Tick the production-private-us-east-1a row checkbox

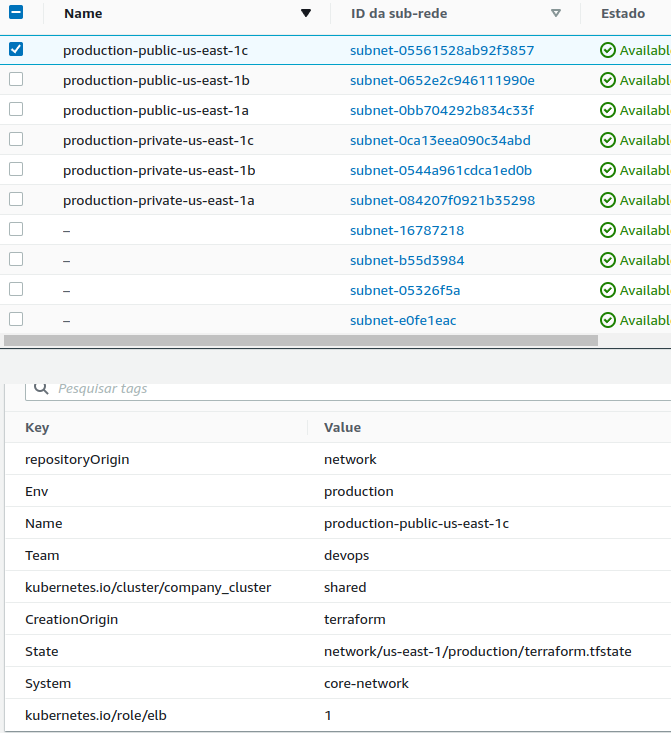pyautogui.click(x=16, y=199)
